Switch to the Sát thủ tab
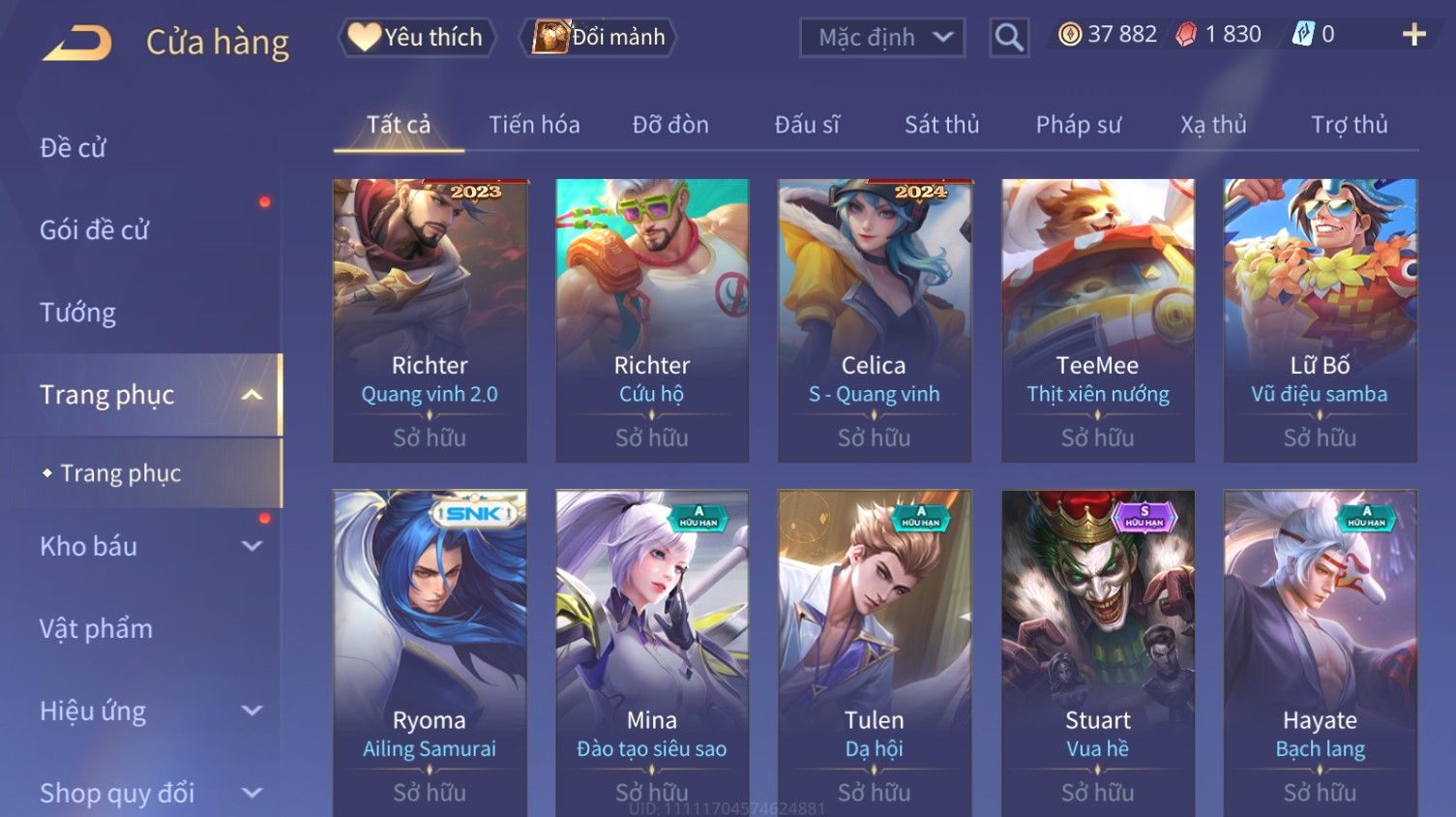 click(x=942, y=125)
